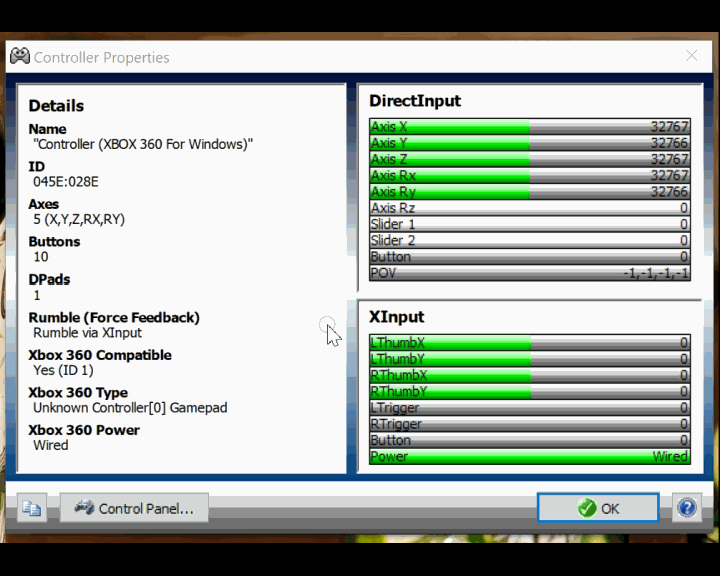The image size is (720, 576).
Task: Click the LThumbX bar
Action: pyautogui.click(x=530, y=343)
